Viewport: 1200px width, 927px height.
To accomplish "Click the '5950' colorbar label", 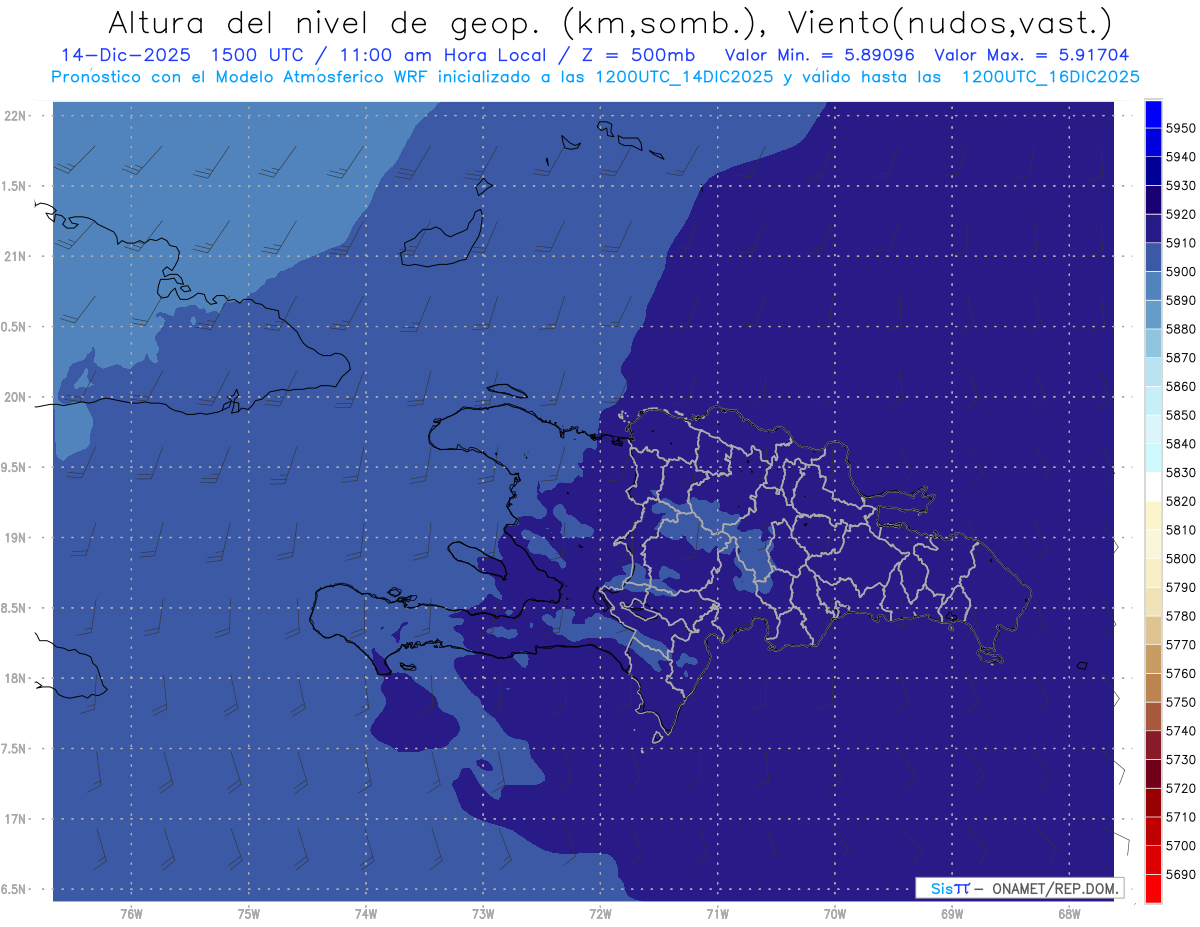I will coord(1180,128).
